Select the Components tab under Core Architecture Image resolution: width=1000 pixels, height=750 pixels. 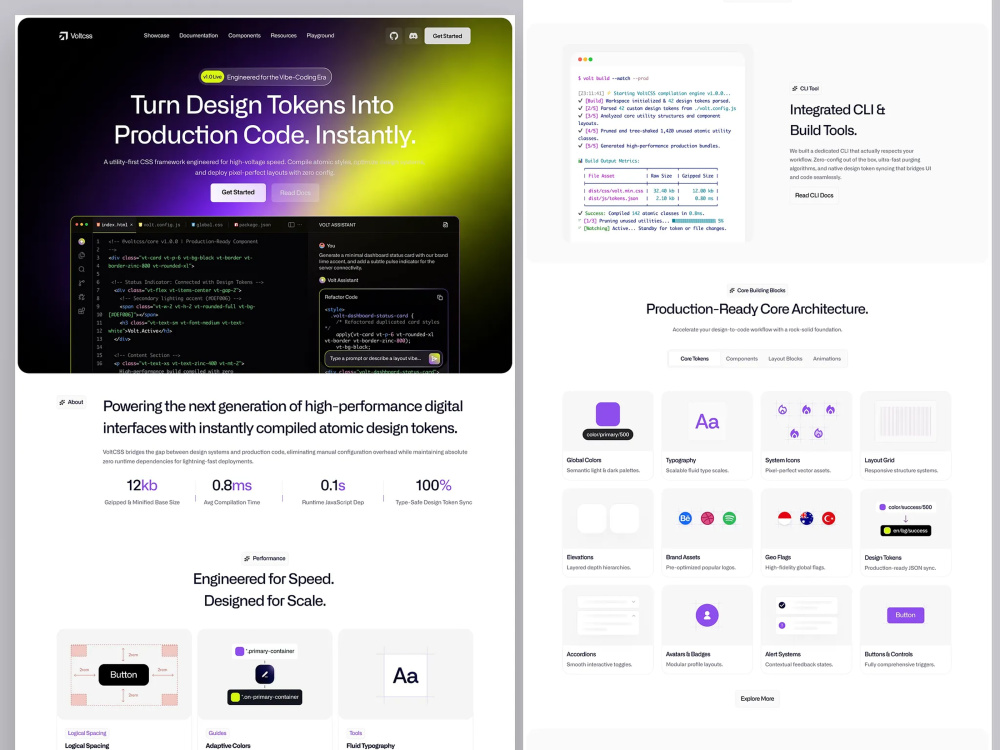pos(742,358)
